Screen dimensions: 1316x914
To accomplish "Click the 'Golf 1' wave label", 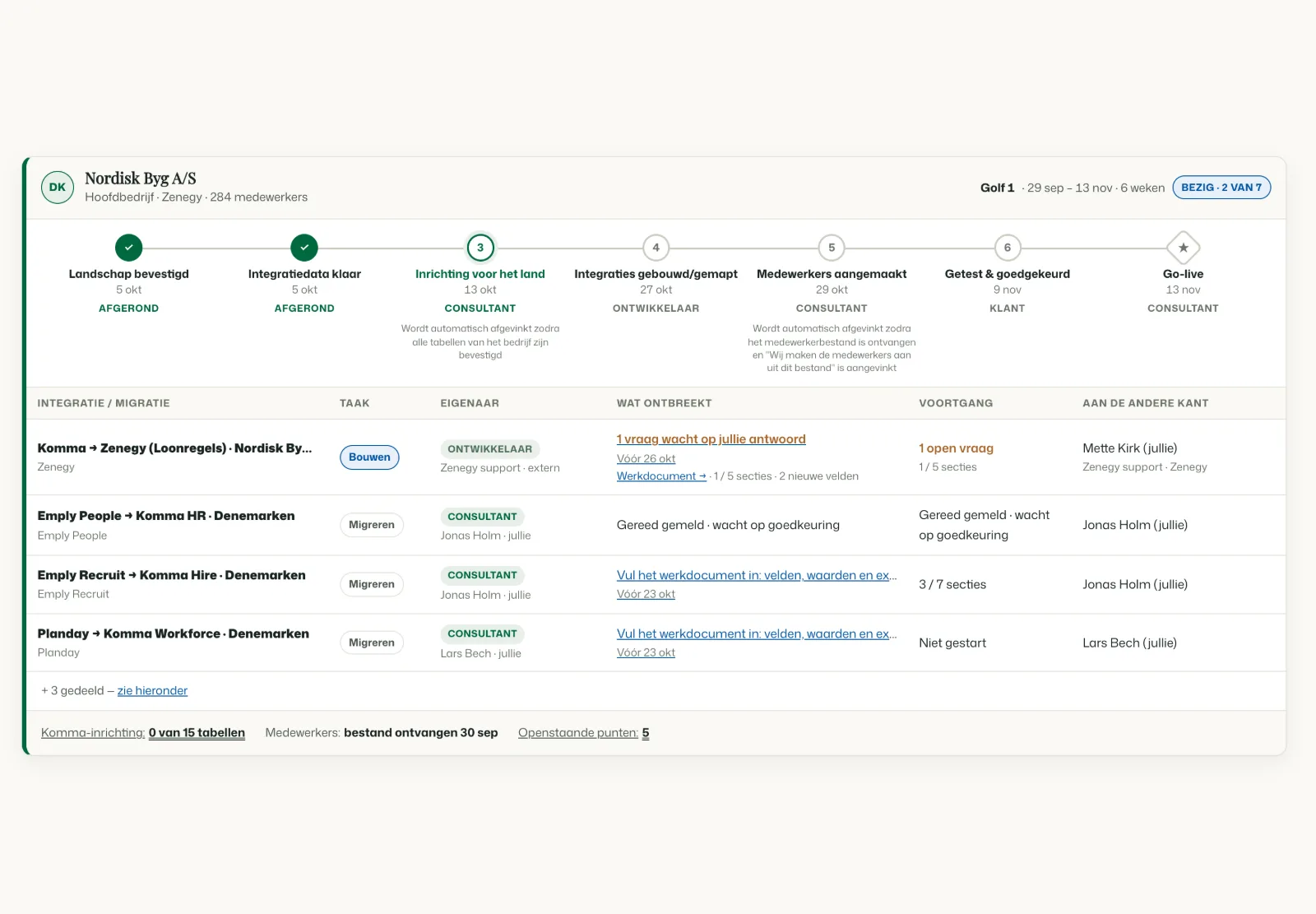I will pyautogui.click(x=997, y=188).
